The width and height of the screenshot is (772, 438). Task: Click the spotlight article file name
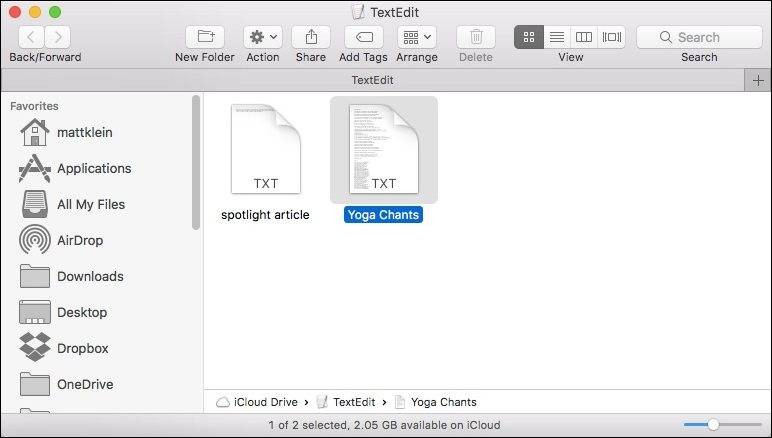(265, 215)
